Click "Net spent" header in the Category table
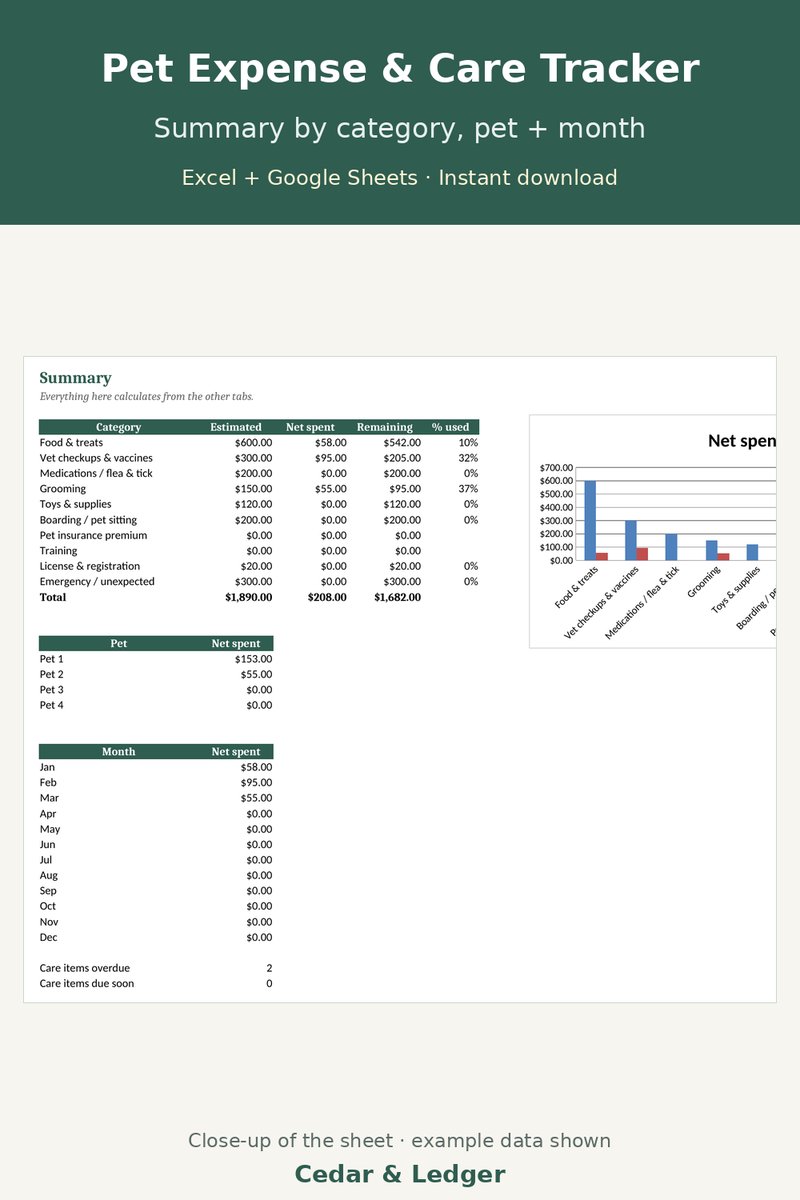The width and height of the screenshot is (800, 1200). point(310,427)
